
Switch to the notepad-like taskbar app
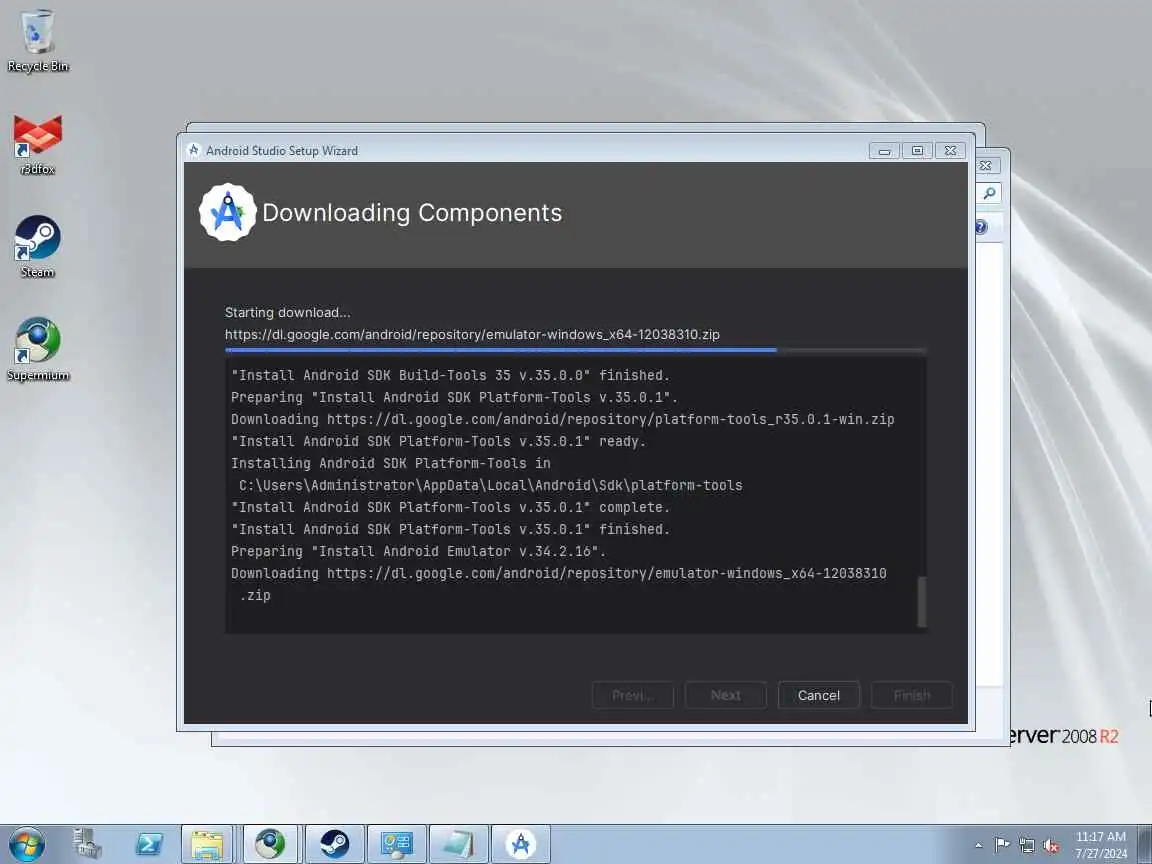[x=458, y=844]
